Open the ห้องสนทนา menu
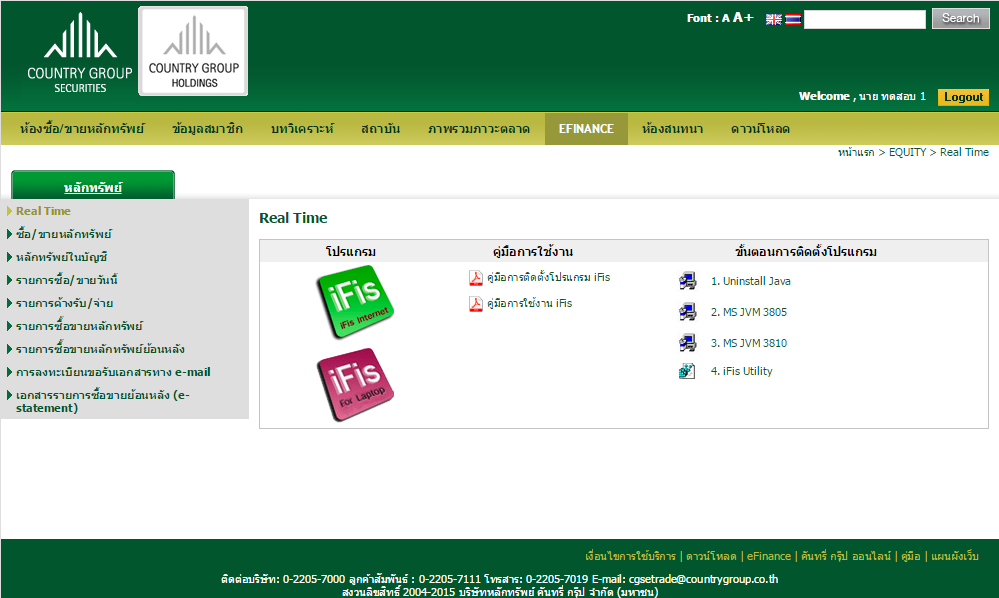 [672, 129]
